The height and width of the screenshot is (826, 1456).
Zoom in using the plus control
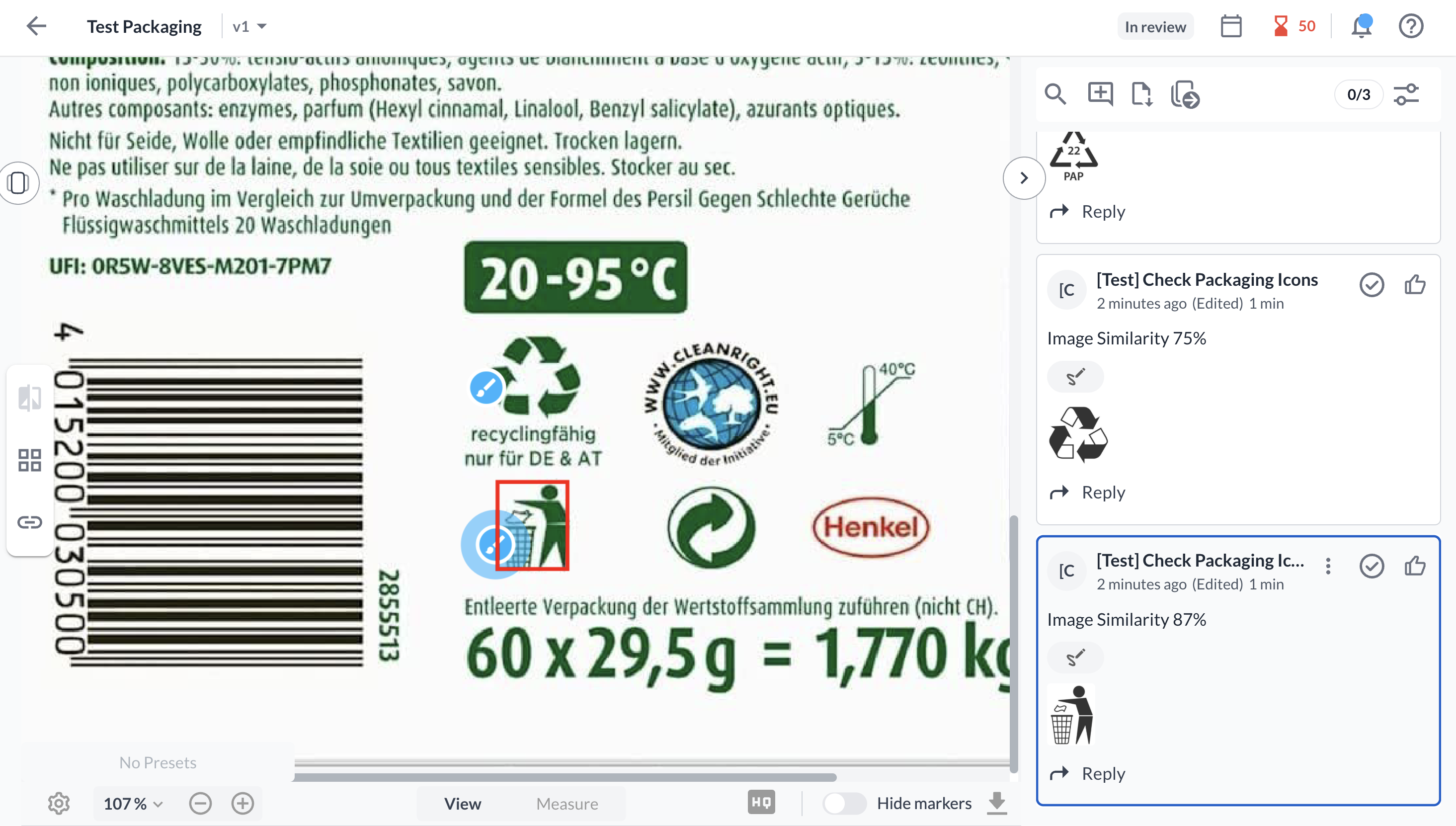tap(242, 803)
